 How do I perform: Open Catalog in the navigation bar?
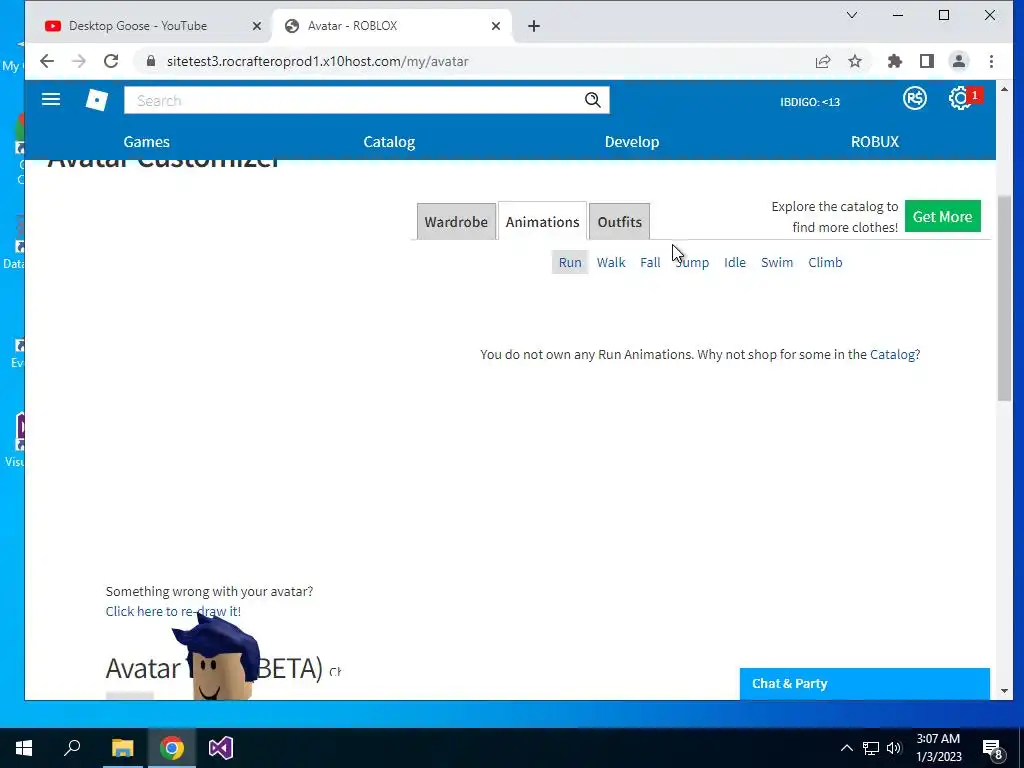(x=389, y=142)
